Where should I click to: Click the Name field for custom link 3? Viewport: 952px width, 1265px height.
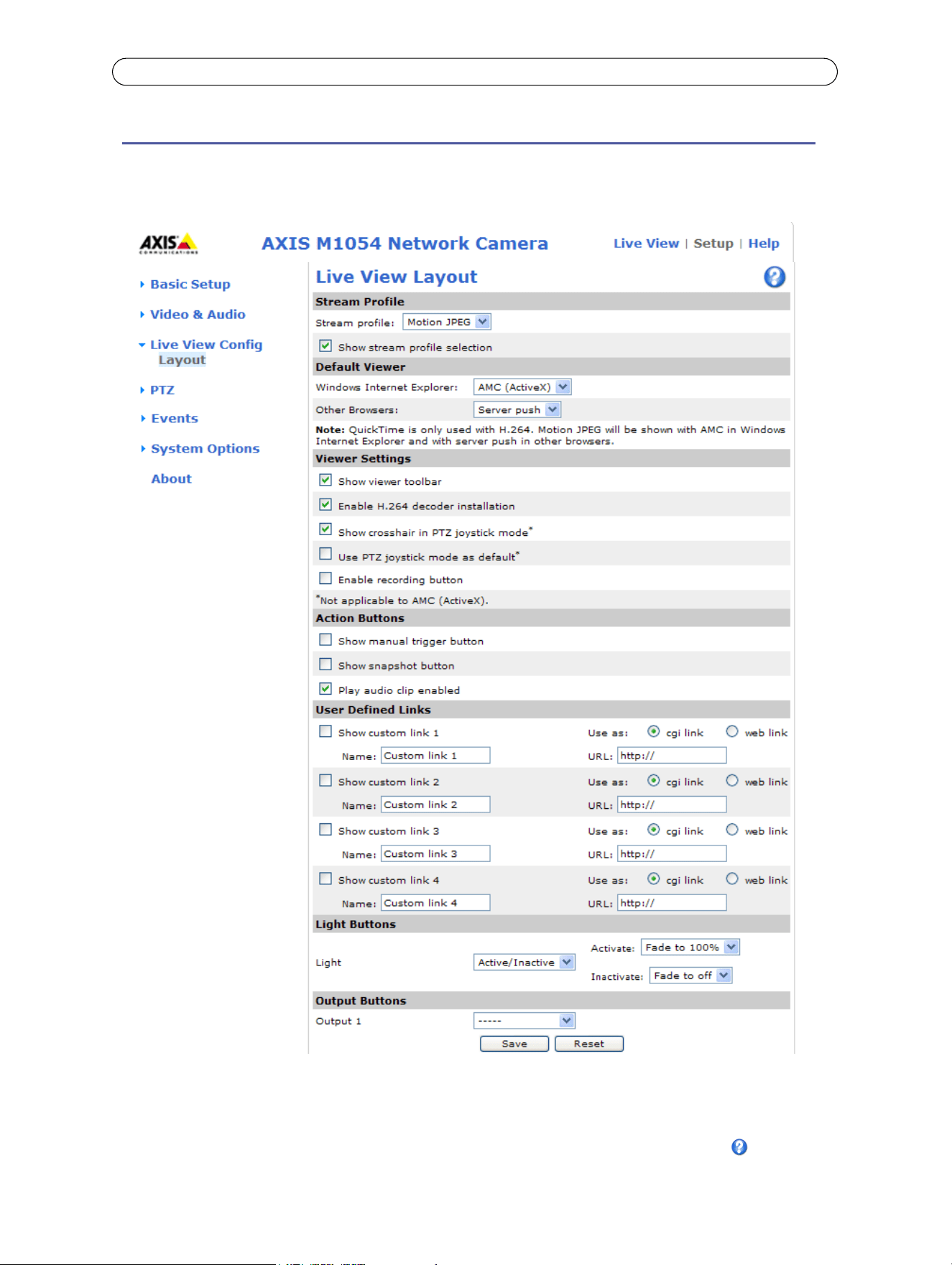coord(435,854)
